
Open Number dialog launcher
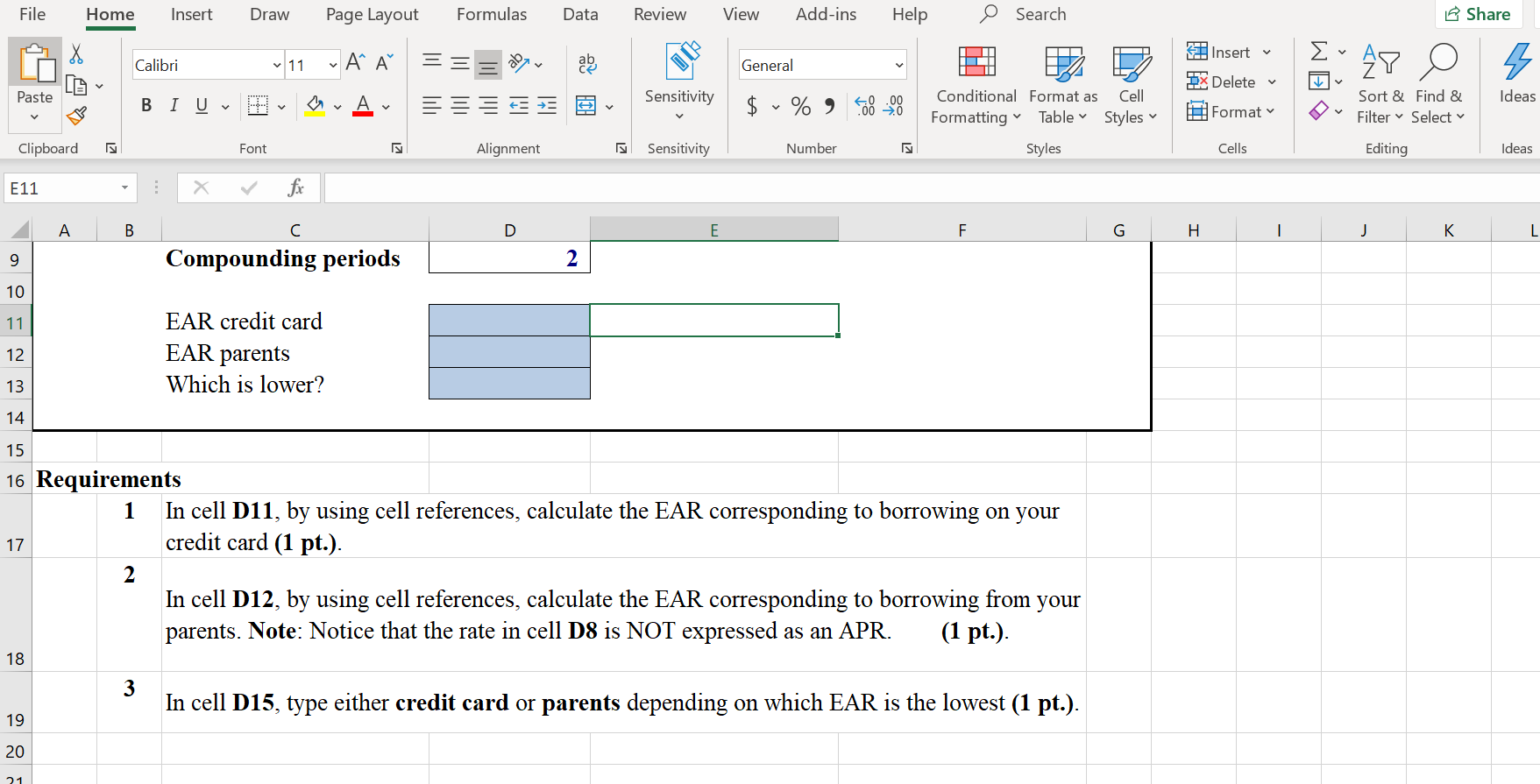pos(907,148)
